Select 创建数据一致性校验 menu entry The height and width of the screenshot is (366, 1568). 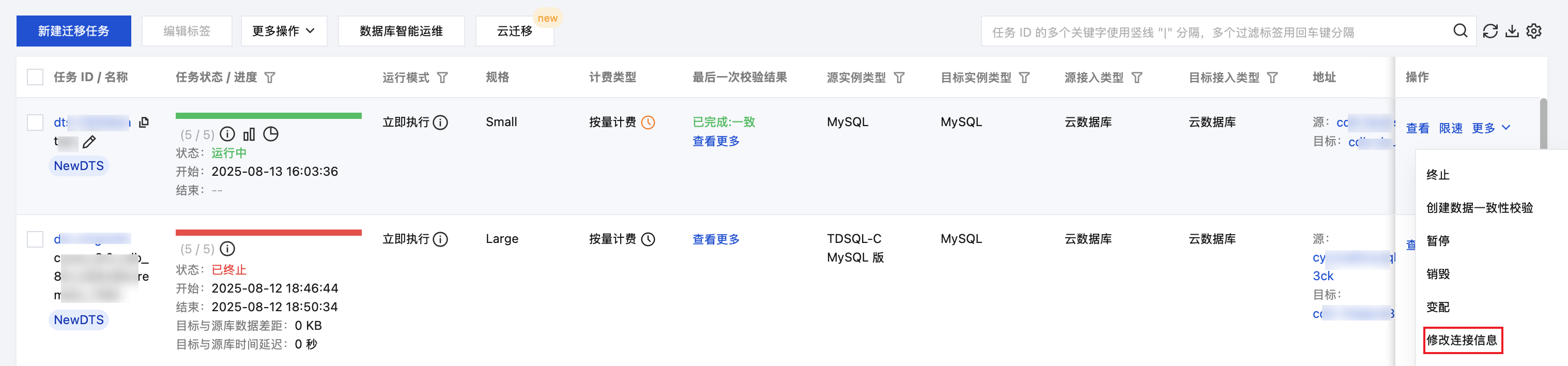[1479, 208]
